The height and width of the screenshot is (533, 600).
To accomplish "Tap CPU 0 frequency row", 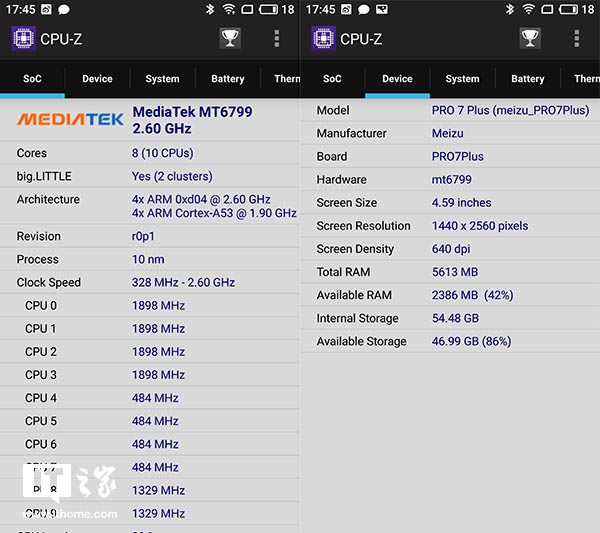I will coord(150,306).
